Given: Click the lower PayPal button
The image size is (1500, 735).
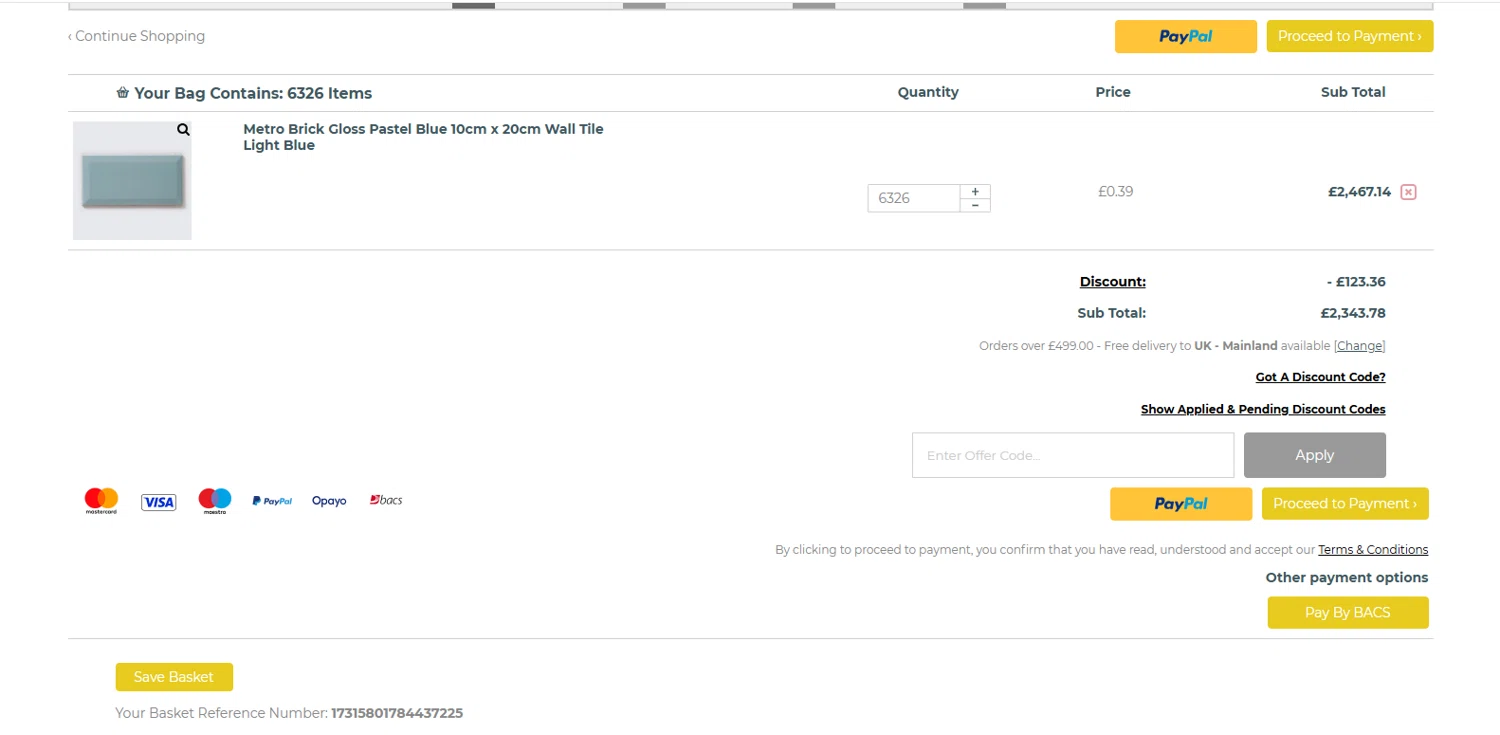Looking at the screenshot, I should click(1180, 504).
